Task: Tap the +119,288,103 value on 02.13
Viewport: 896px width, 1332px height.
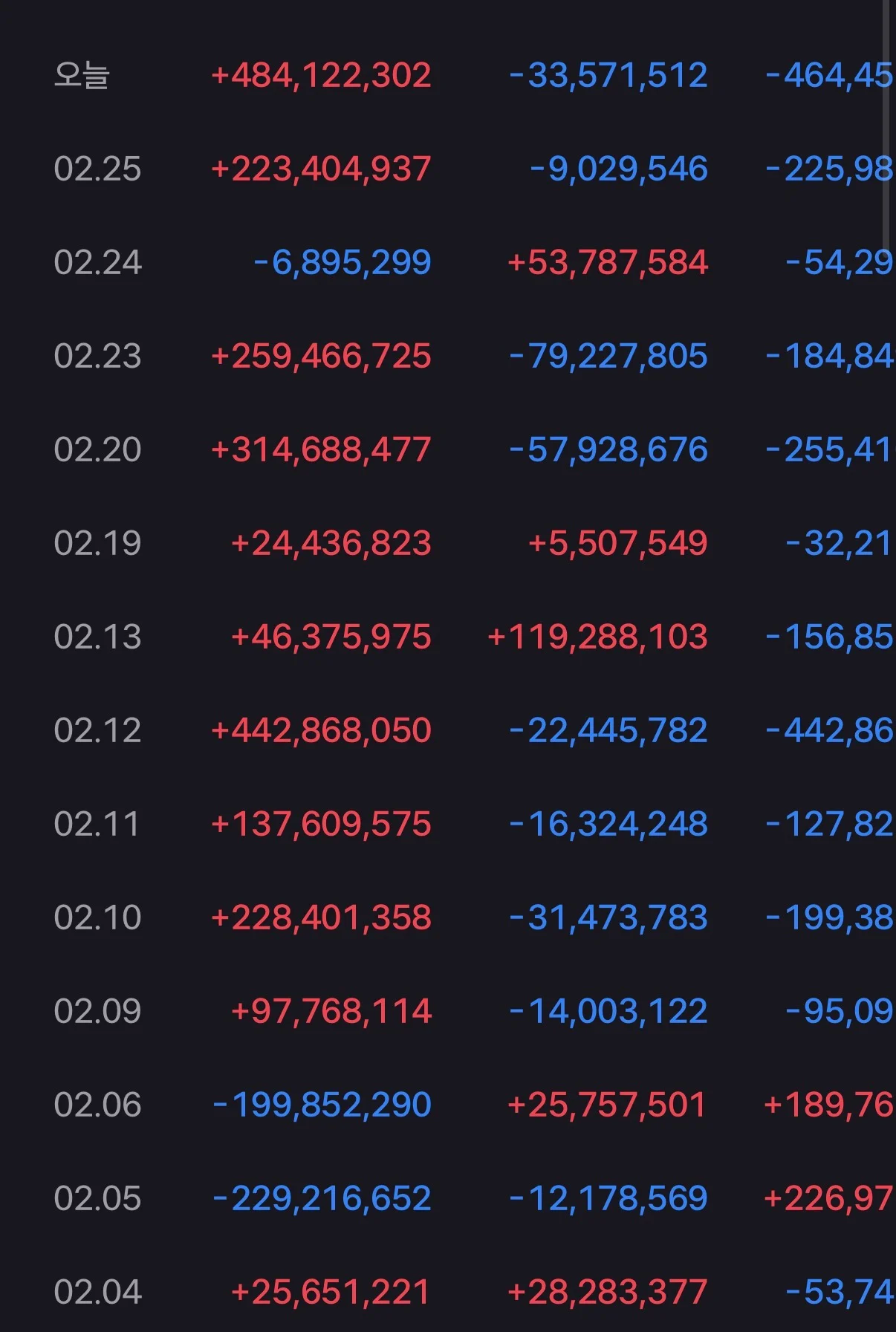Action: pos(597,637)
